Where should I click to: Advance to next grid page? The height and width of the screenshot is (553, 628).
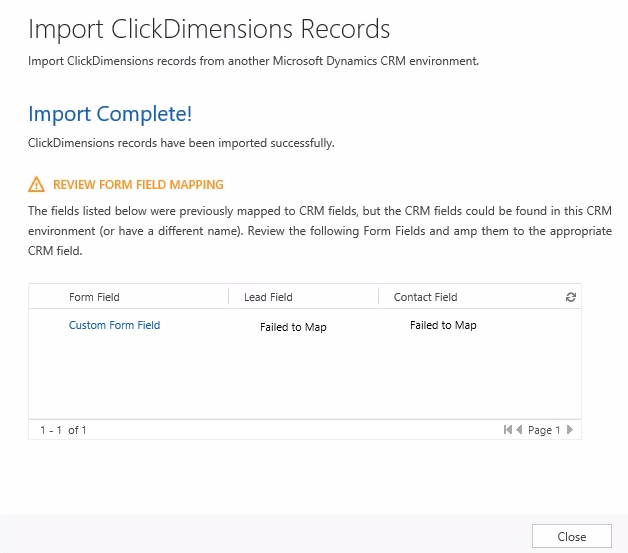(x=570, y=430)
